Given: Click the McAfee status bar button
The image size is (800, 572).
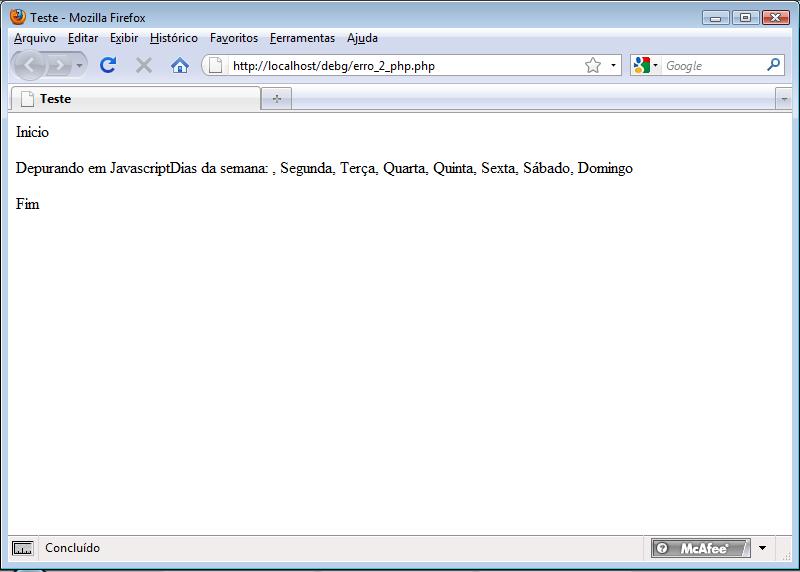Looking at the screenshot, I should (x=701, y=548).
